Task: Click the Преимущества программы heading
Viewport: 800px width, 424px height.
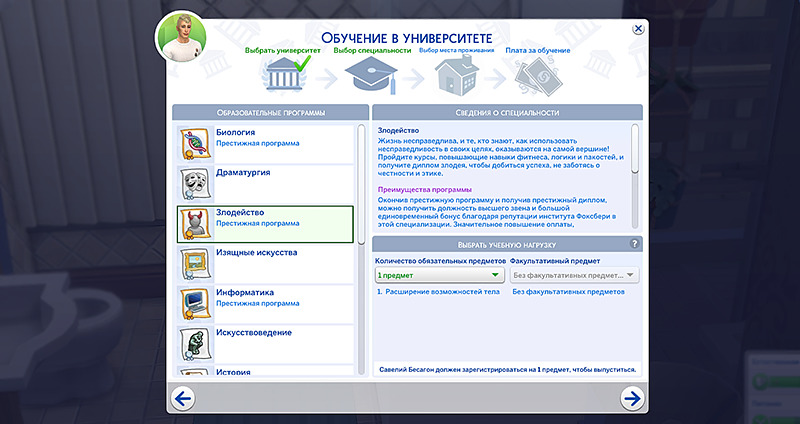Action: (425, 190)
